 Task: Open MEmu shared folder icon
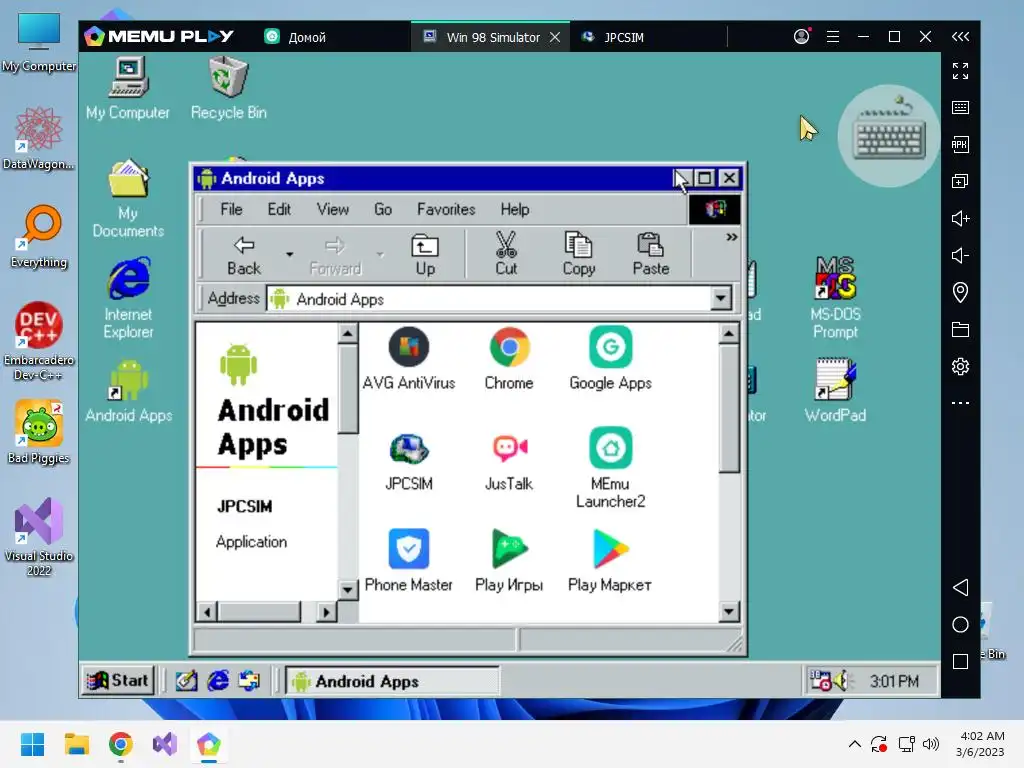click(960, 329)
